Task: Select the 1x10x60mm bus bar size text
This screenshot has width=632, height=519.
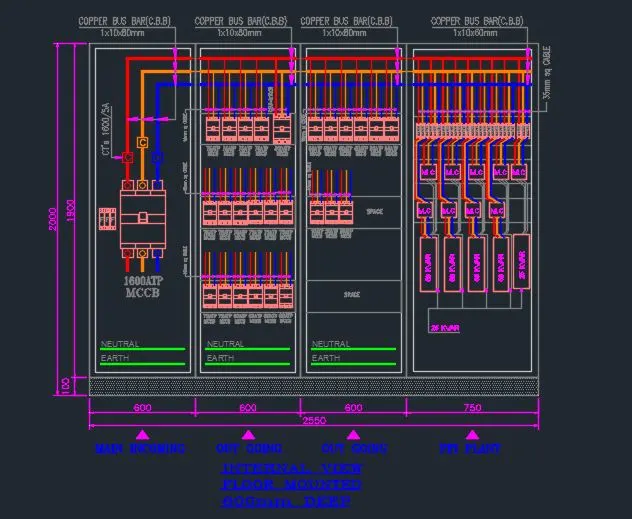Action: click(475, 33)
